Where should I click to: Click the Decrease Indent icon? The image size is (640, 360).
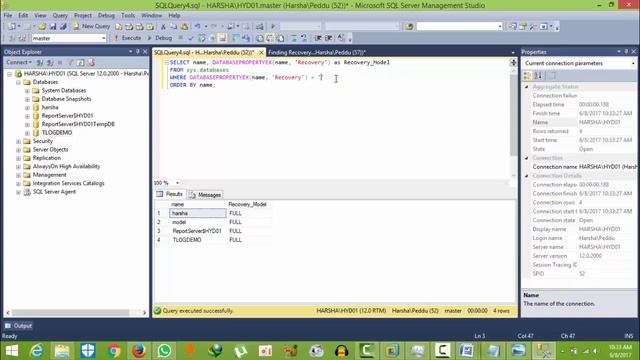[x=318, y=38]
